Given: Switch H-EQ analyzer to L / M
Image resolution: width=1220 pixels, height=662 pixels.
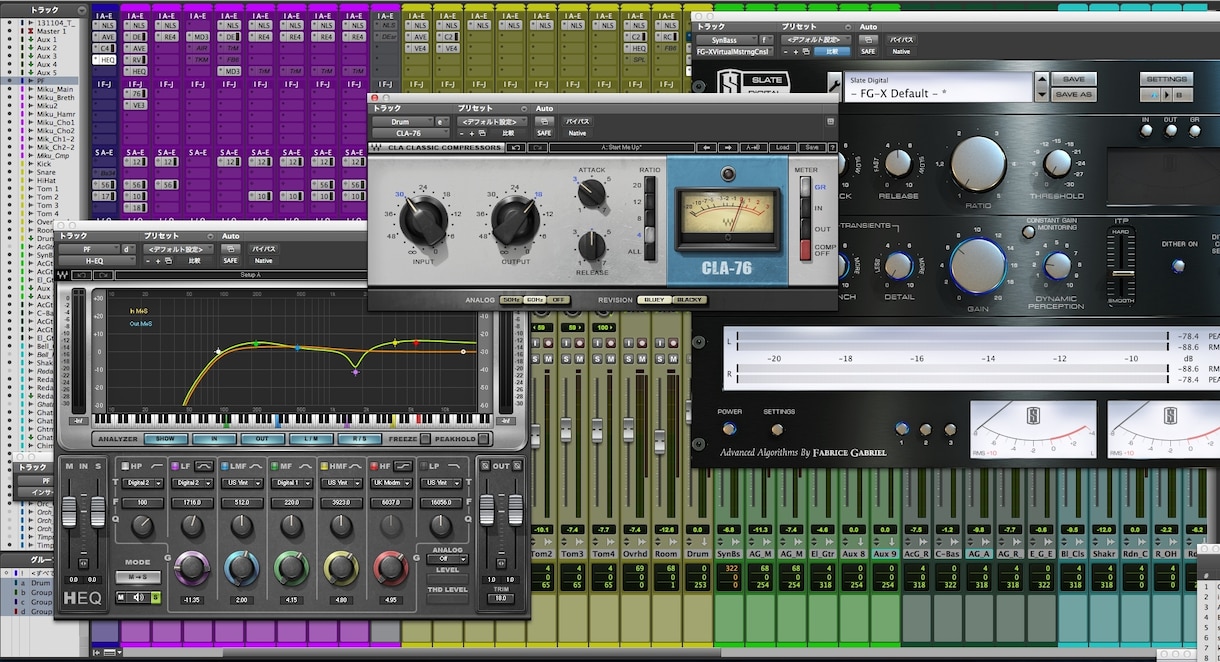Looking at the screenshot, I should coord(312,439).
